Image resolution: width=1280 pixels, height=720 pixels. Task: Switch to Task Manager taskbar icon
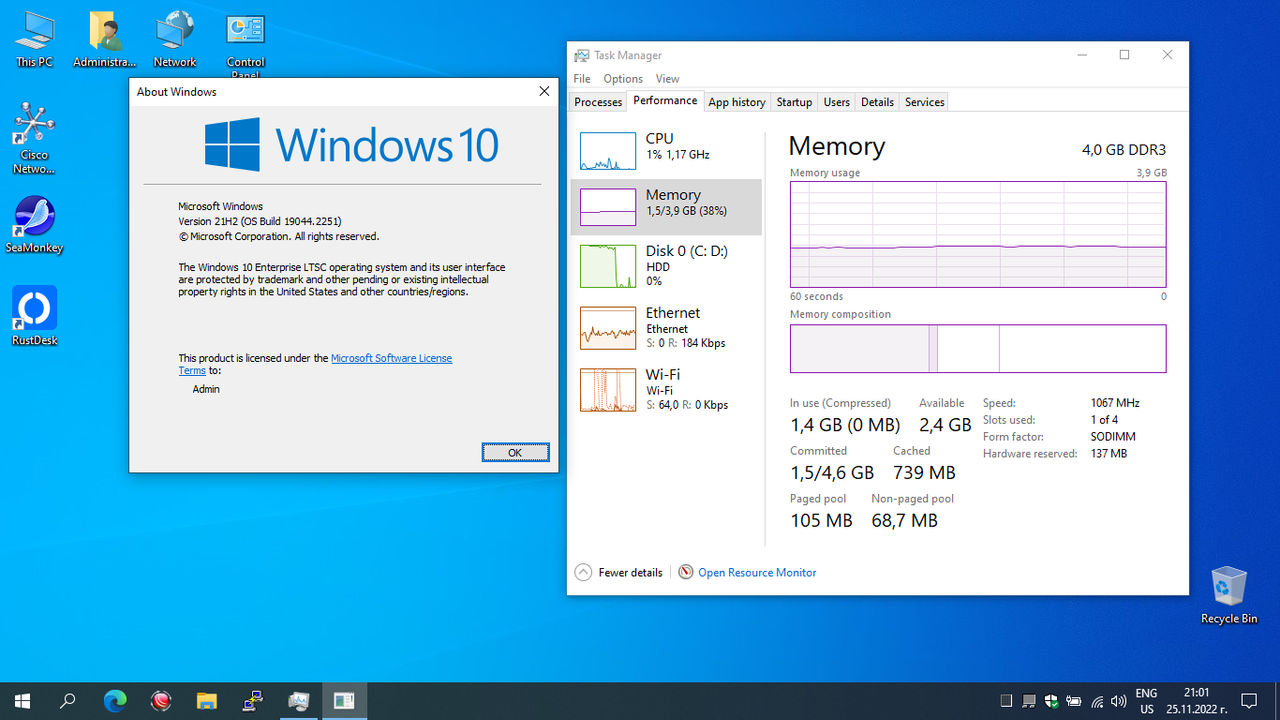click(x=298, y=701)
